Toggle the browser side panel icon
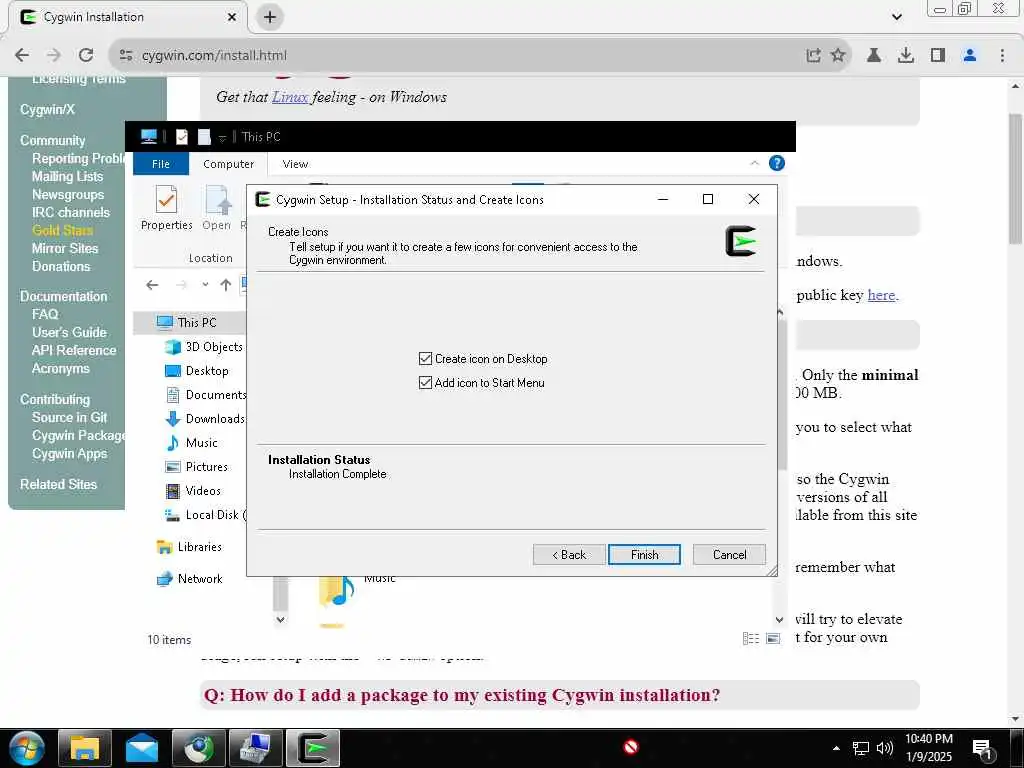This screenshot has height=768, width=1024. click(x=938, y=55)
